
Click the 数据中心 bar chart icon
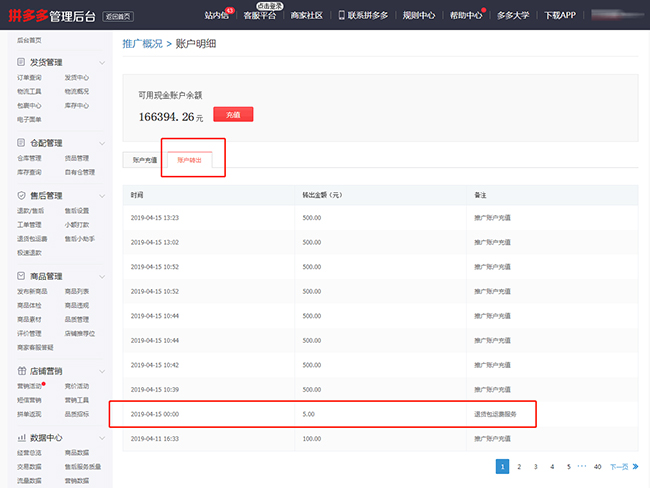pos(21,438)
